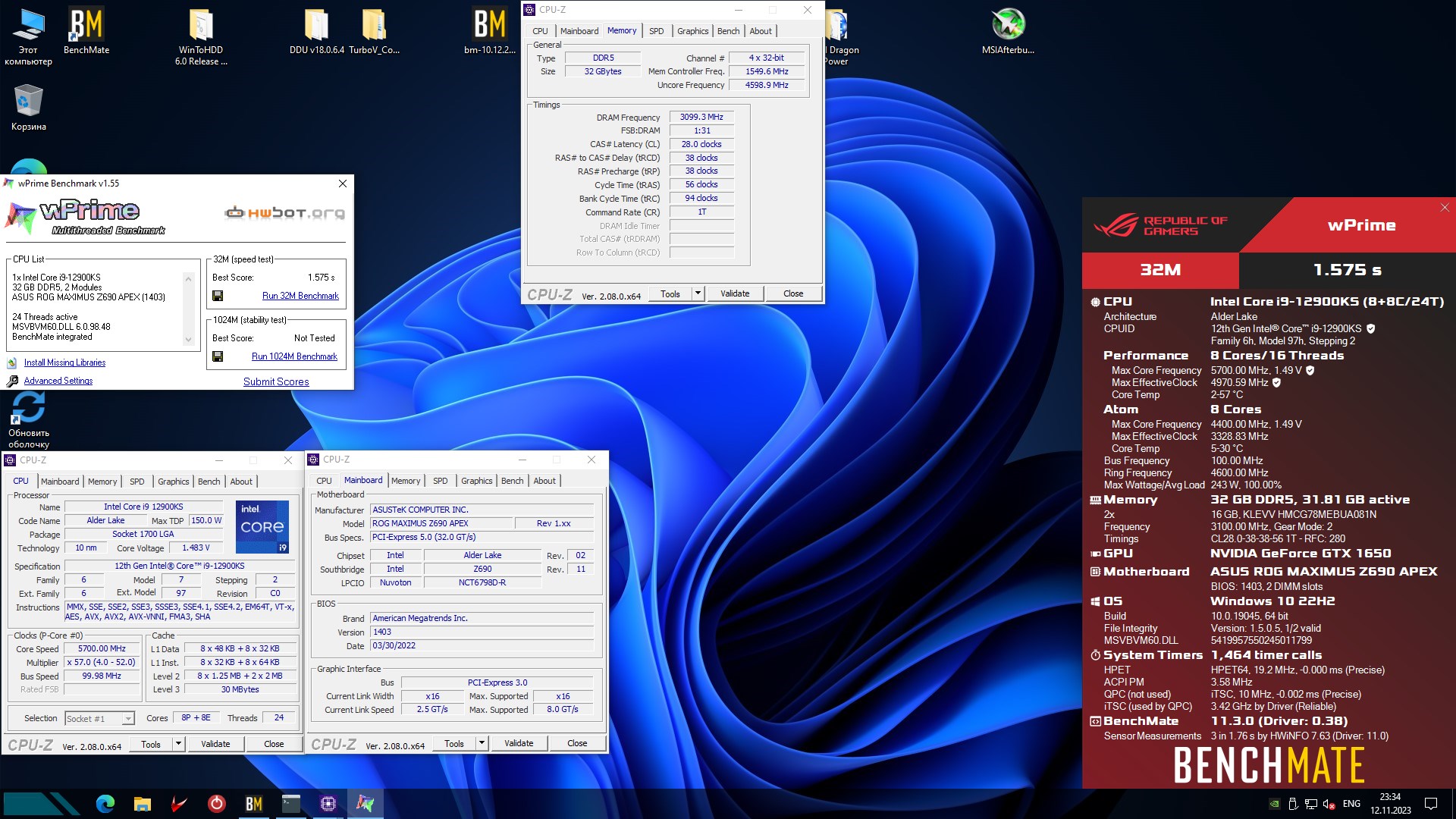Viewport: 1456px width, 819px height.
Task: Open Mainboard tab in top CPU-Z window
Action: click(x=579, y=31)
